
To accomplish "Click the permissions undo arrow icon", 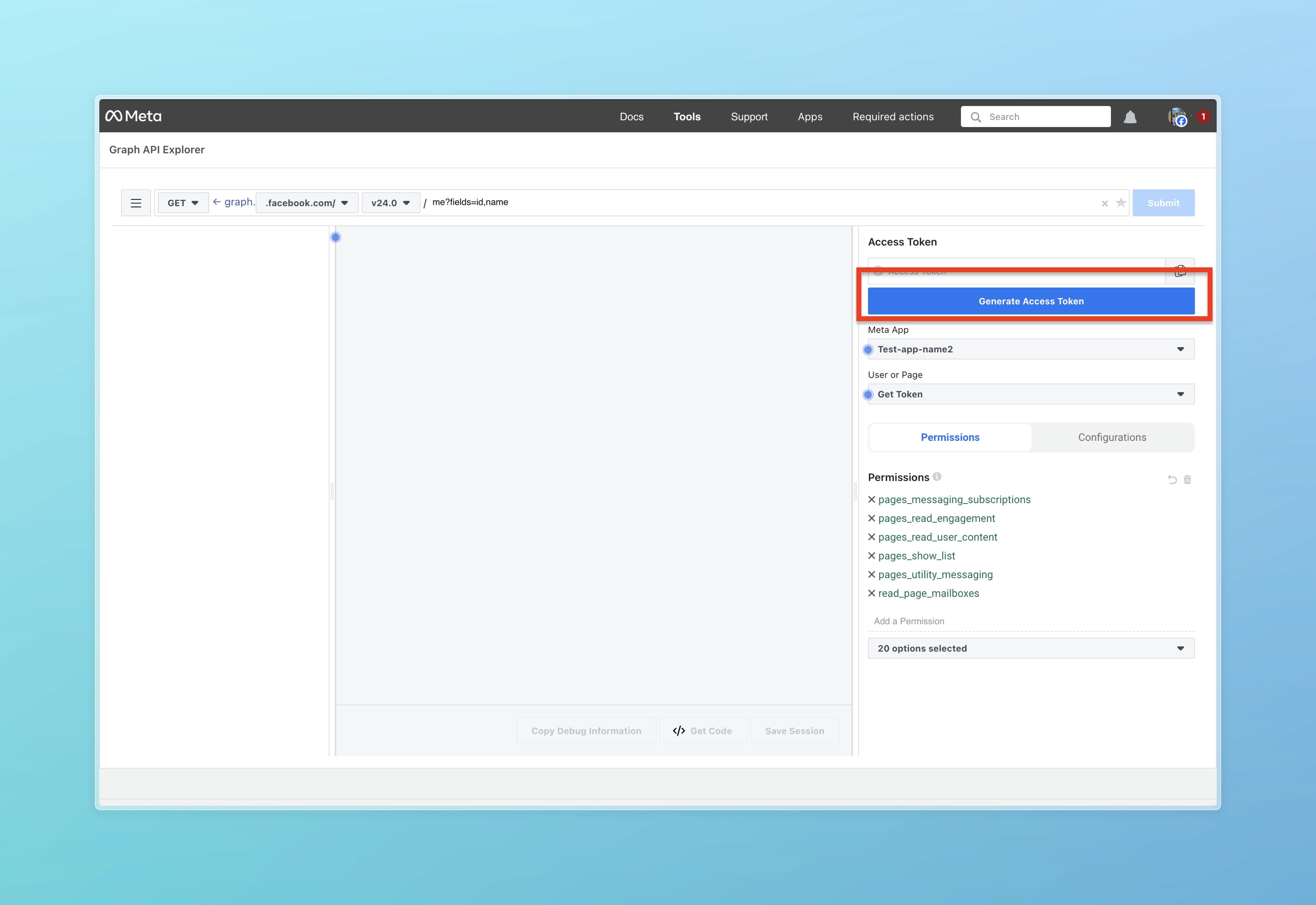I will point(1172,480).
